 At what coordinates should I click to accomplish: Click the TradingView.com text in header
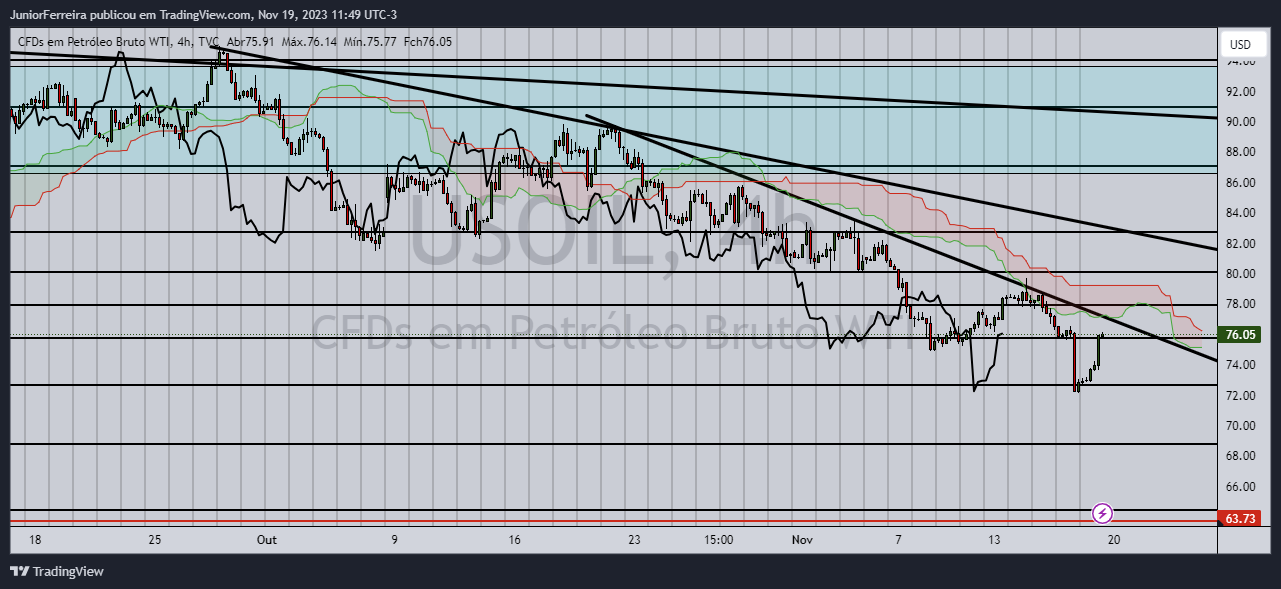coord(203,15)
